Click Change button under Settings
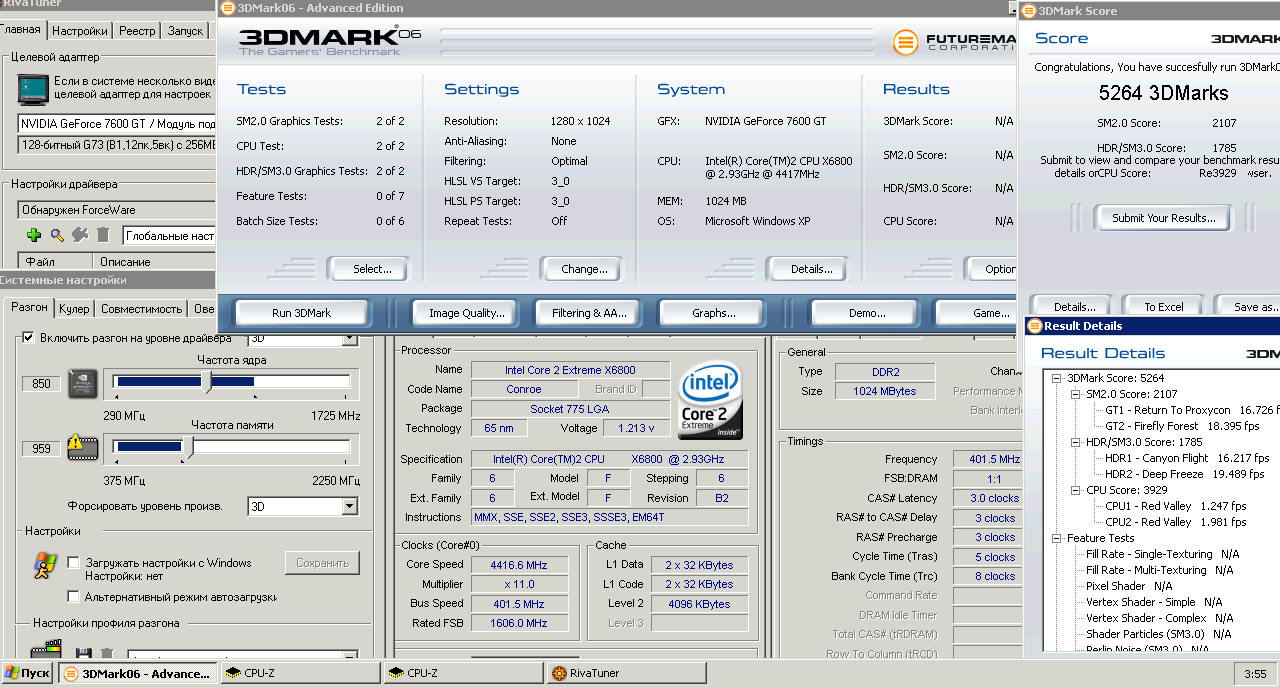Viewport: 1280px width, 688px height. pyautogui.click(x=584, y=269)
